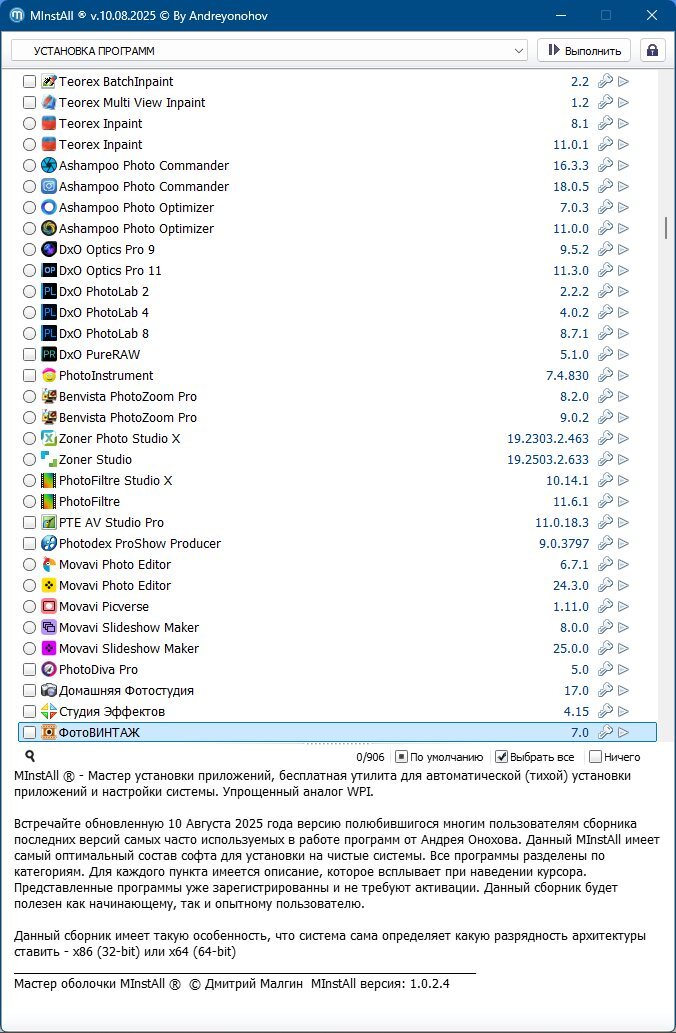Image resolution: width=676 pixels, height=1033 pixels.
Task: Select Movavi Photo Editor 24.3.0 radio button
Action: tap(29, 586)
